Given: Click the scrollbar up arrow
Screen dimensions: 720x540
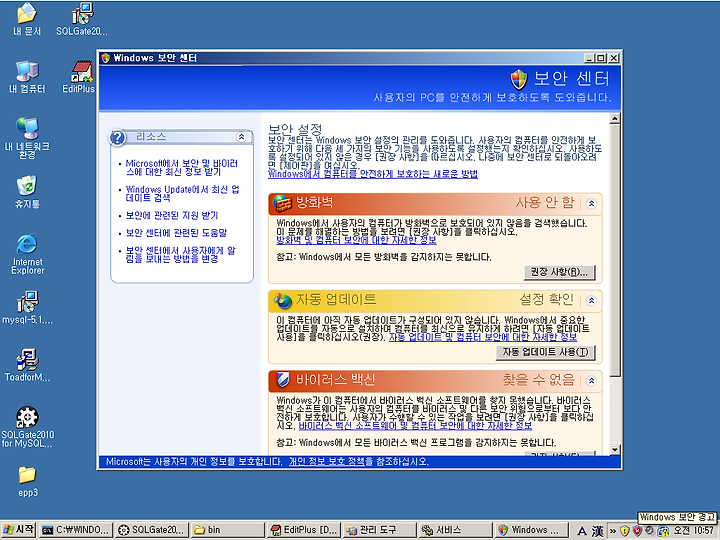Looking at the screenshot, I should pos(614,119).
